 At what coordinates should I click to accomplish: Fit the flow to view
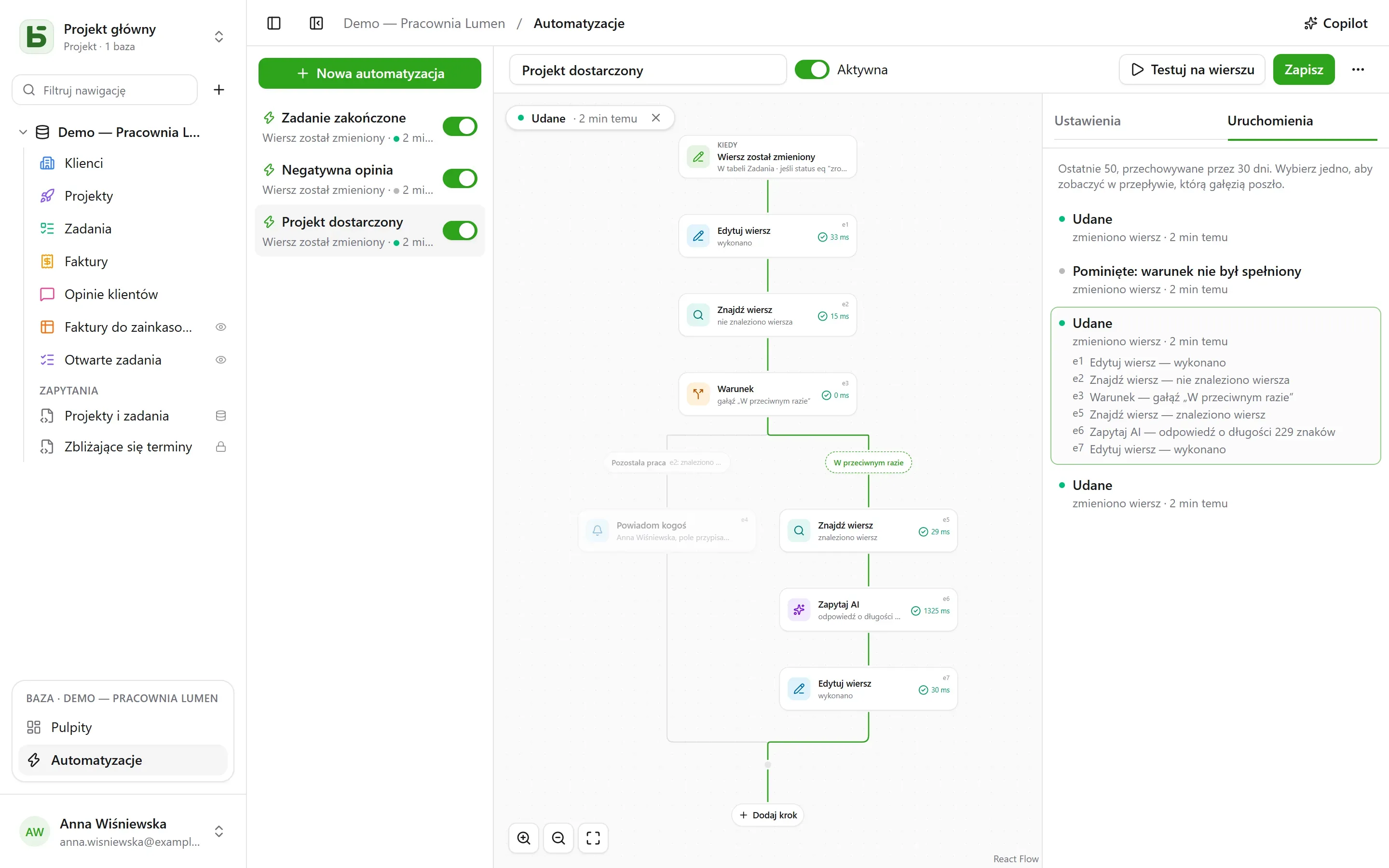593,838
